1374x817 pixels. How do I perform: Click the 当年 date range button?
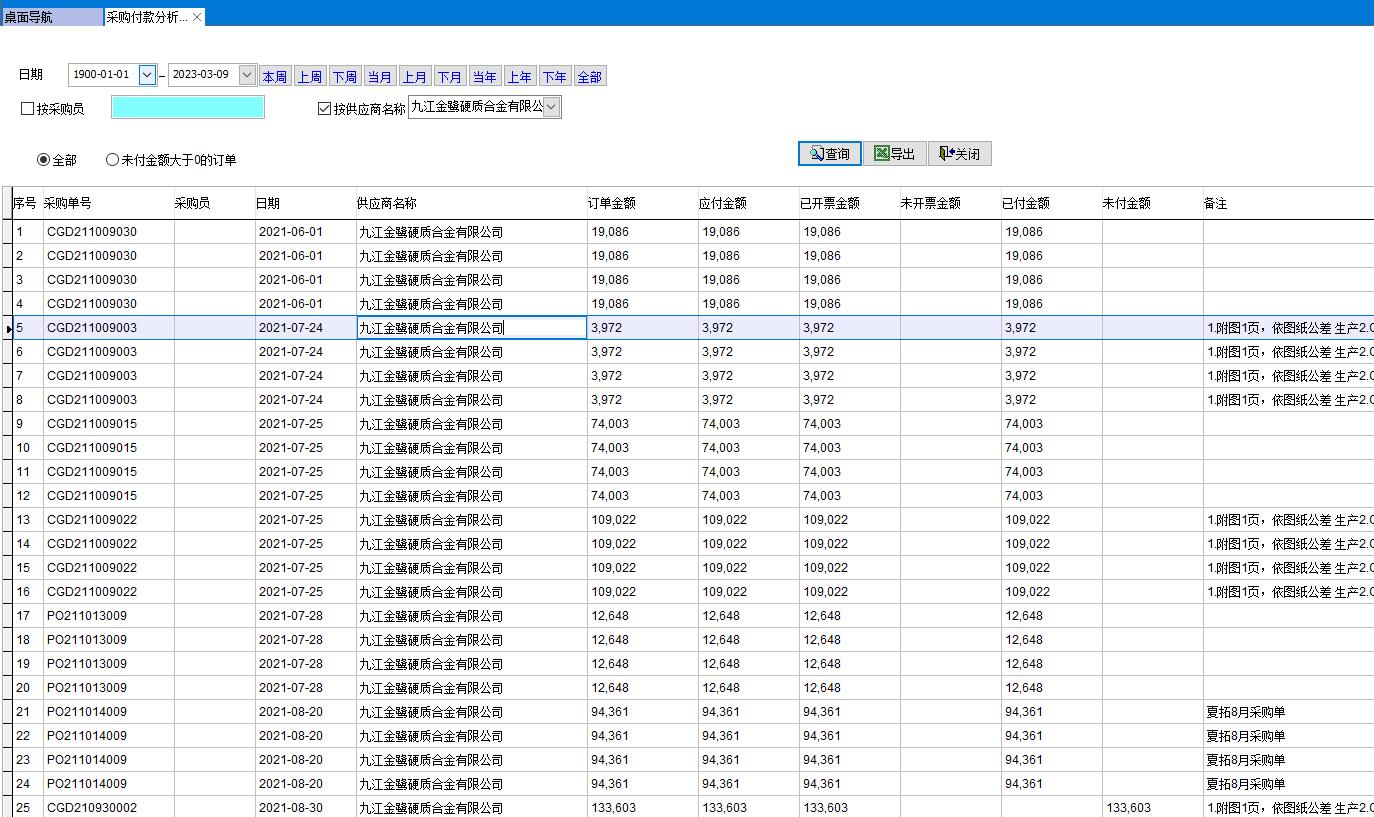point(485,77)
